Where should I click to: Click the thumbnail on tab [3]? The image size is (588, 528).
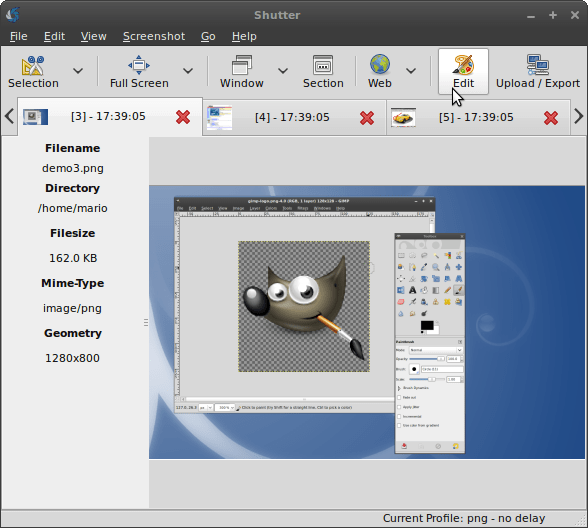click(35, 117)
